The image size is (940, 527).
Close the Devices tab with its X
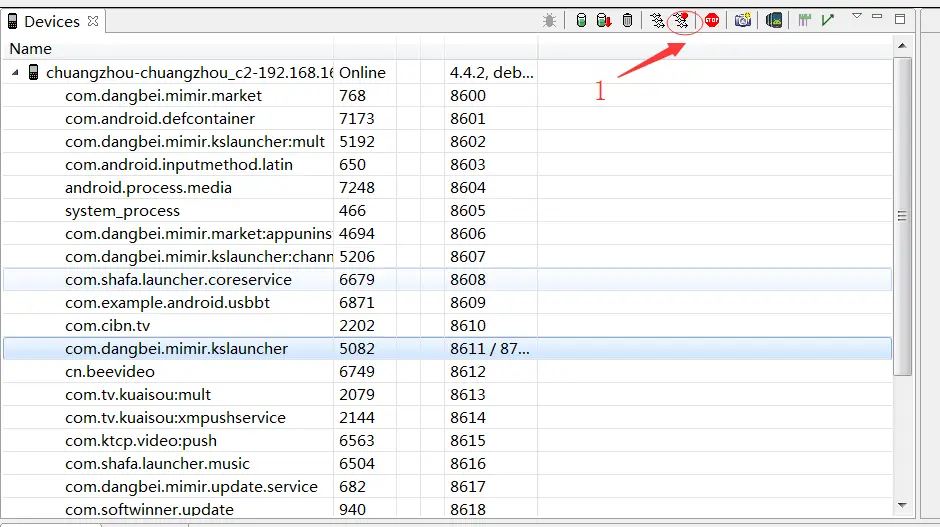93,21
